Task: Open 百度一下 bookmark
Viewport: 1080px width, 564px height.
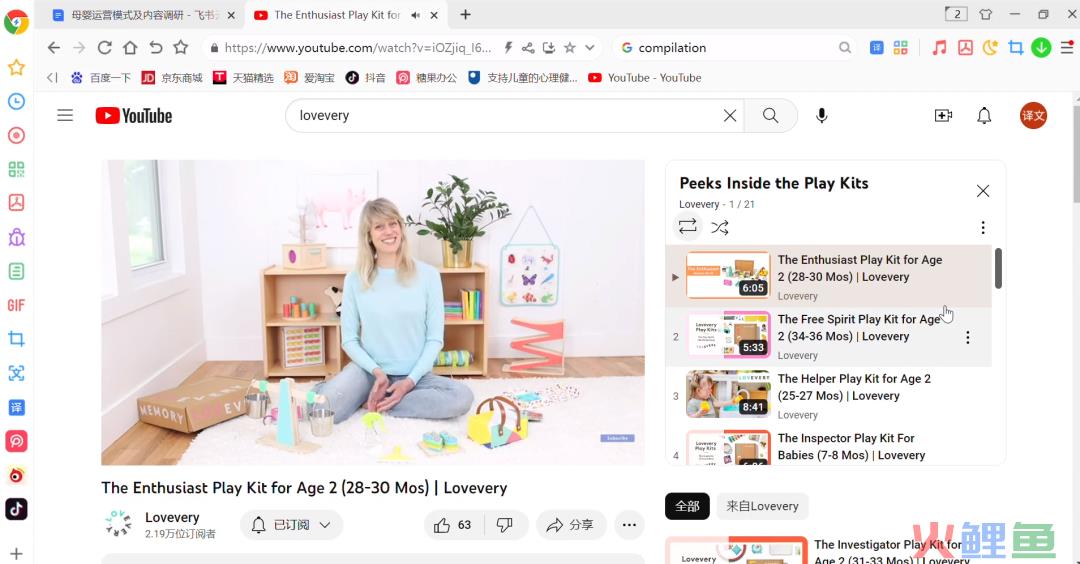Action: [x=101, y=78]
